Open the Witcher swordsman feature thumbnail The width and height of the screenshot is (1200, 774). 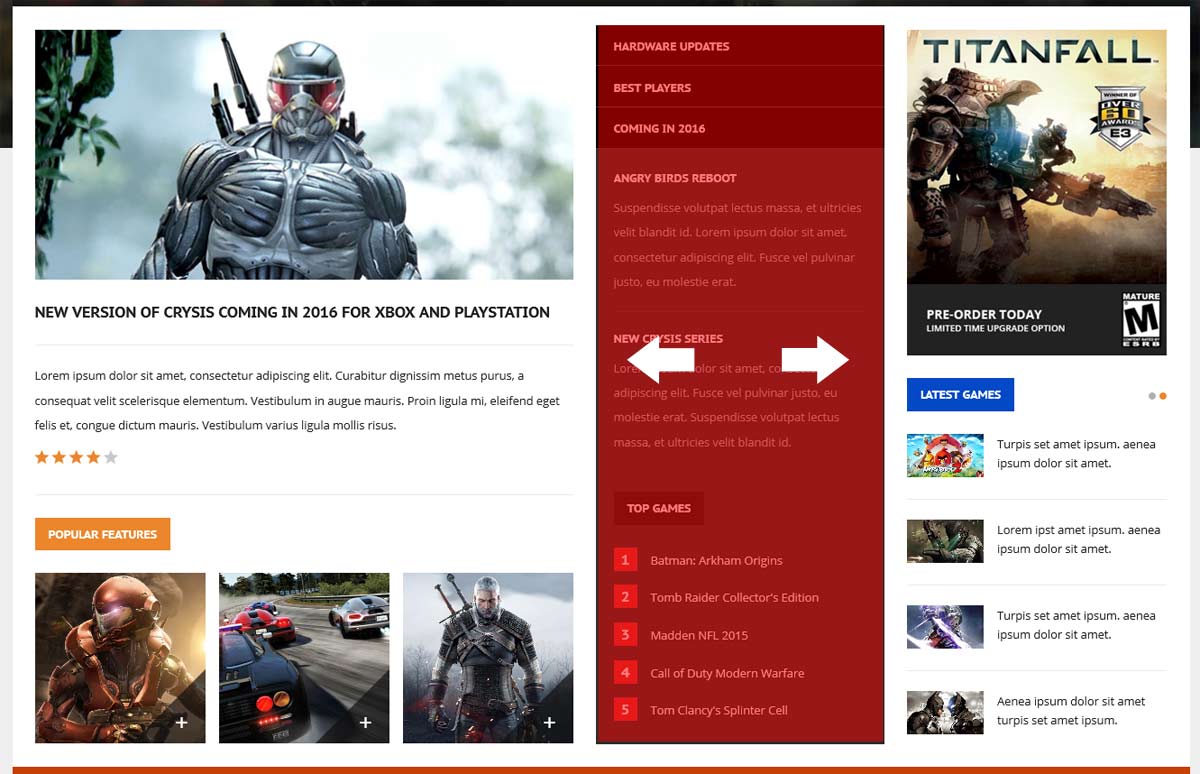click(488, 658)
